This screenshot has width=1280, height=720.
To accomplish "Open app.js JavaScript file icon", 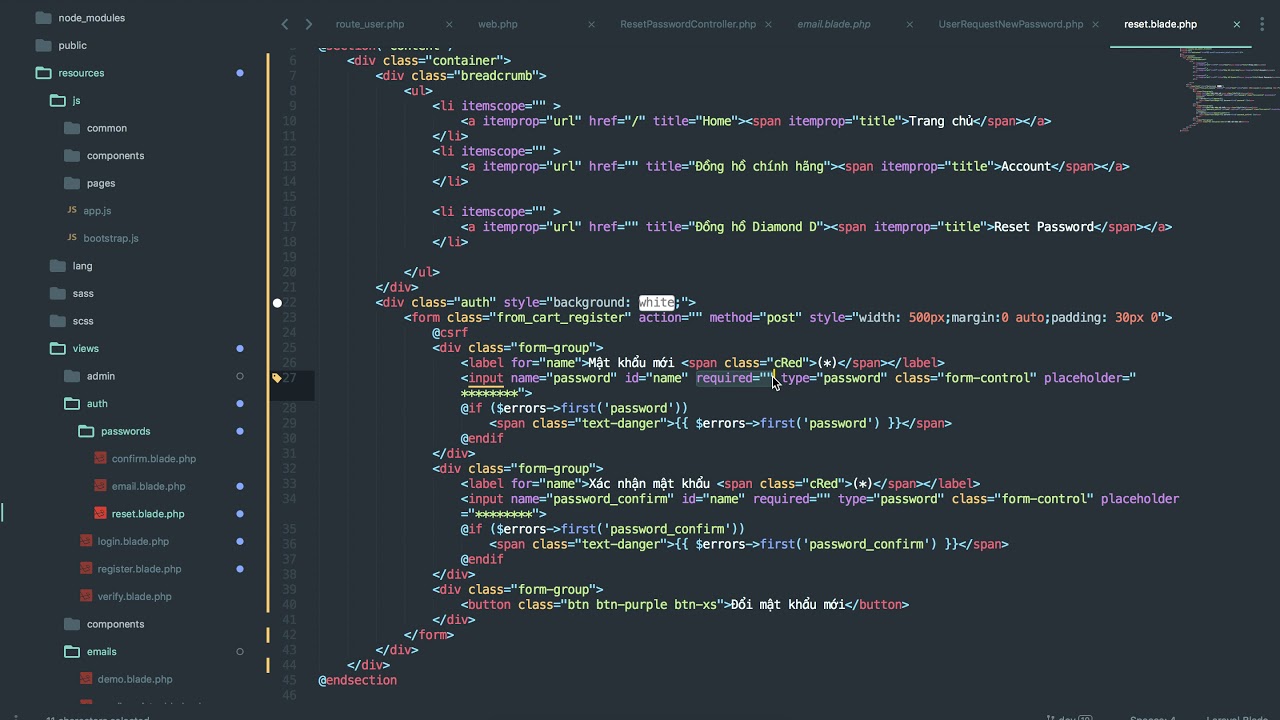I will 71,210.
